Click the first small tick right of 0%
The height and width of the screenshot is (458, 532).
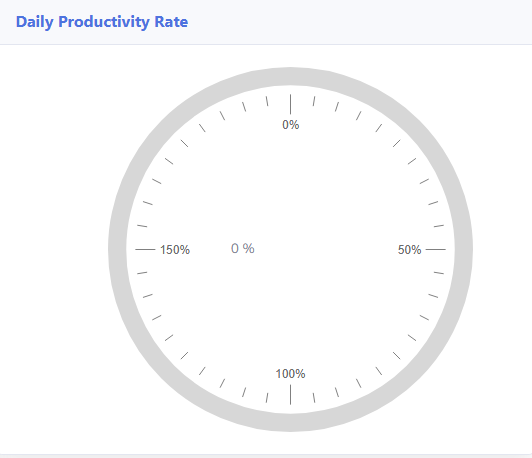pos(314,101)
